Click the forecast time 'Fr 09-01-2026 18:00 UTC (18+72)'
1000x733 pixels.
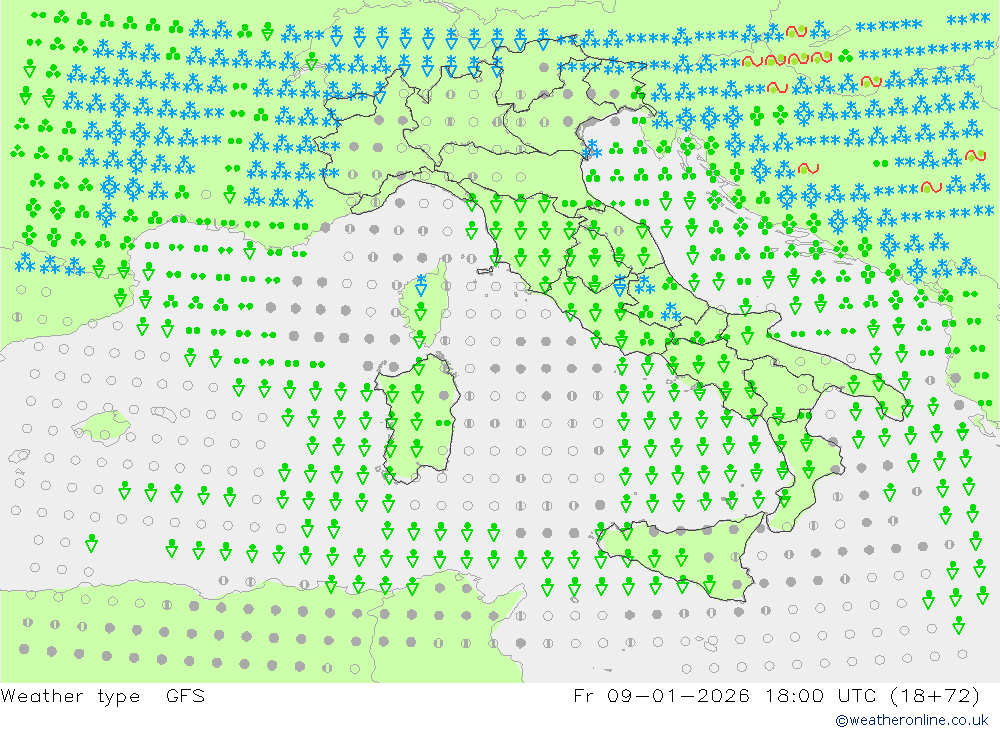776,695
